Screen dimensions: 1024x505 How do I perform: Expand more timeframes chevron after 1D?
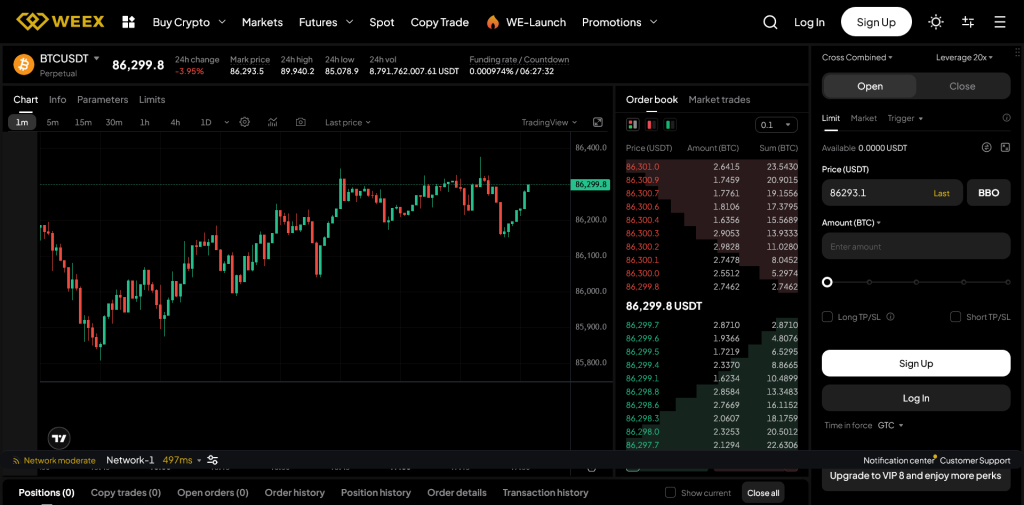[x=227, y=122]
